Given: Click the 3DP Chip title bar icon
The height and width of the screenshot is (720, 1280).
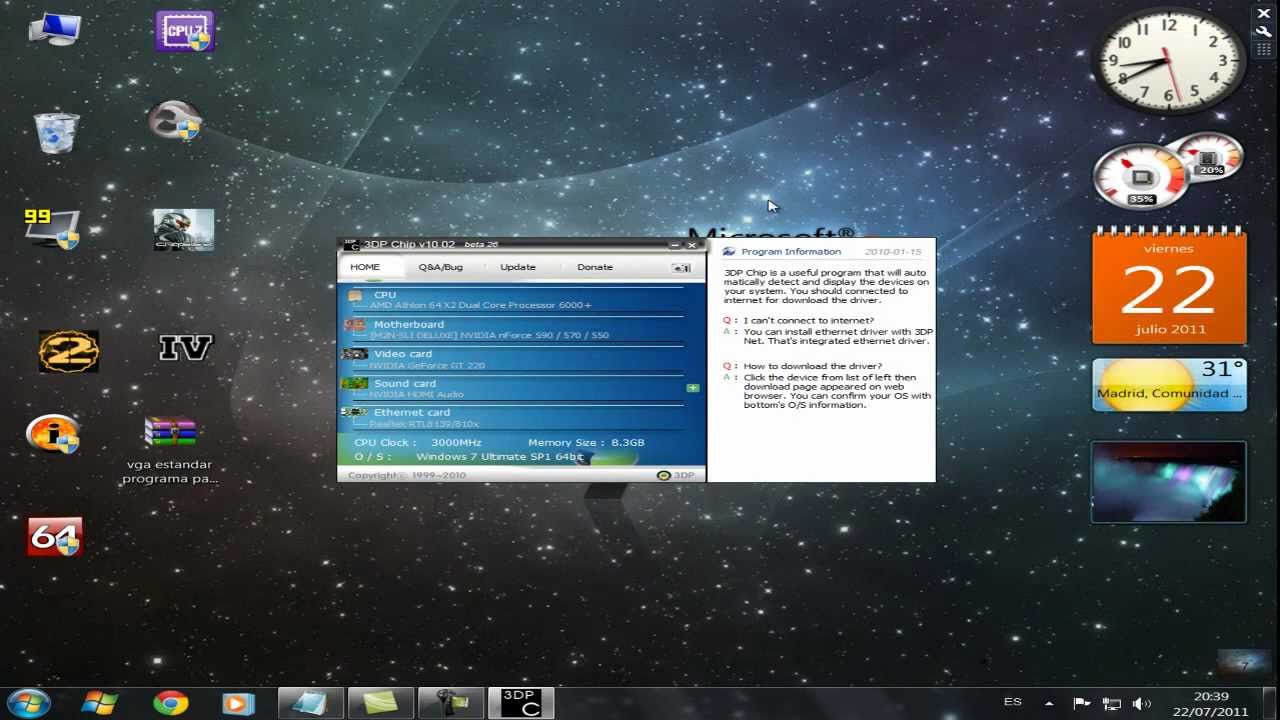Looking at the screenshot, I should coord(352,244).
